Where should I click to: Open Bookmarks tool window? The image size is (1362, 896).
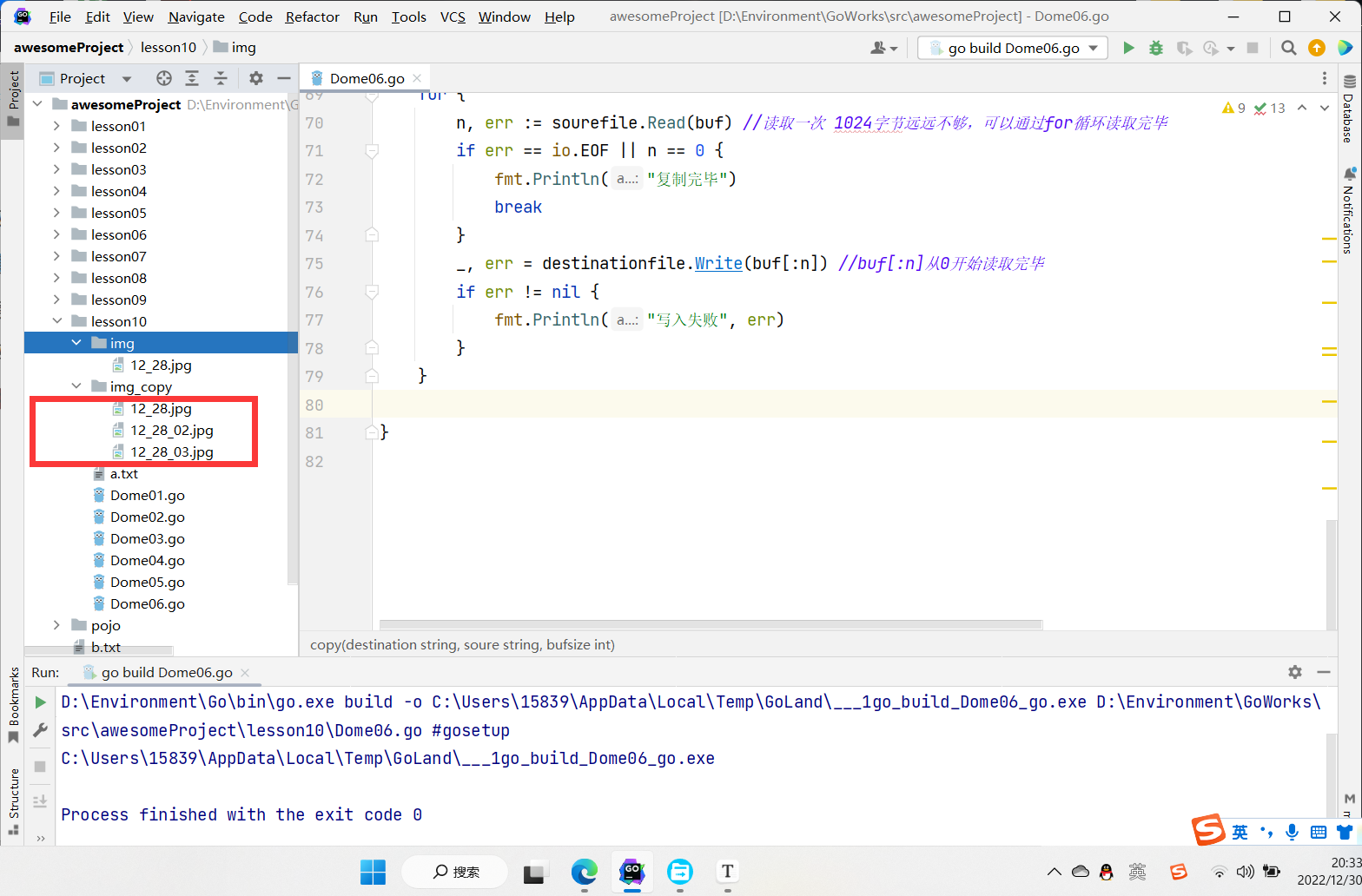(x=13, y=705)
